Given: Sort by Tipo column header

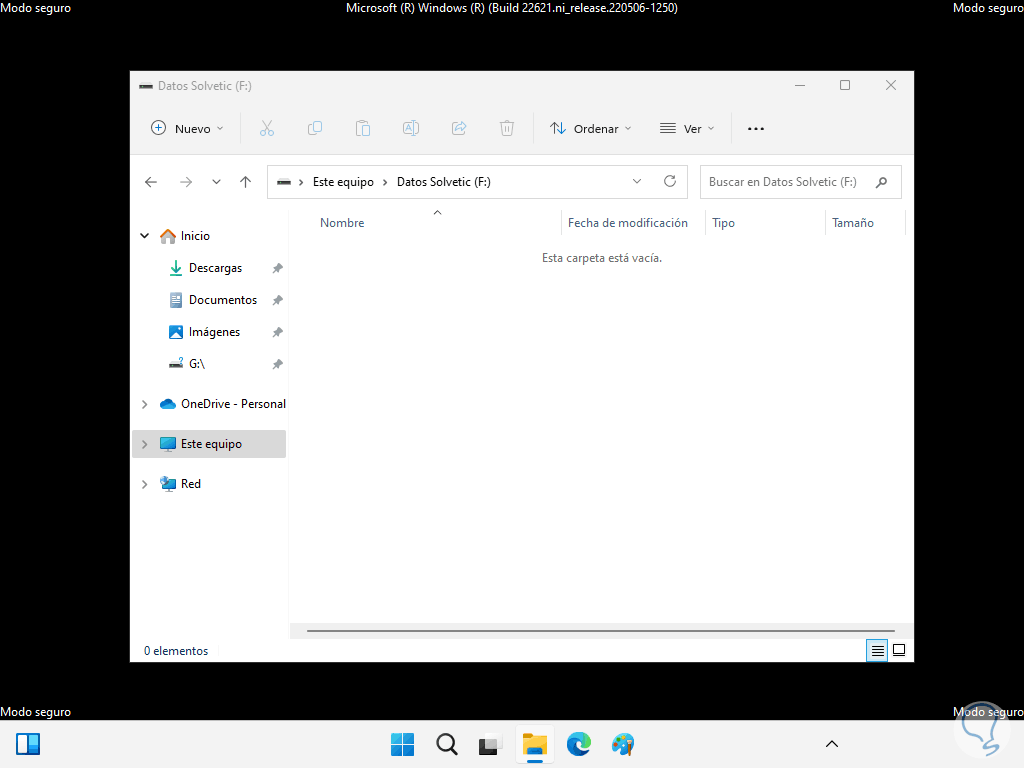Looking at the screenshot, I should (723, 223).
